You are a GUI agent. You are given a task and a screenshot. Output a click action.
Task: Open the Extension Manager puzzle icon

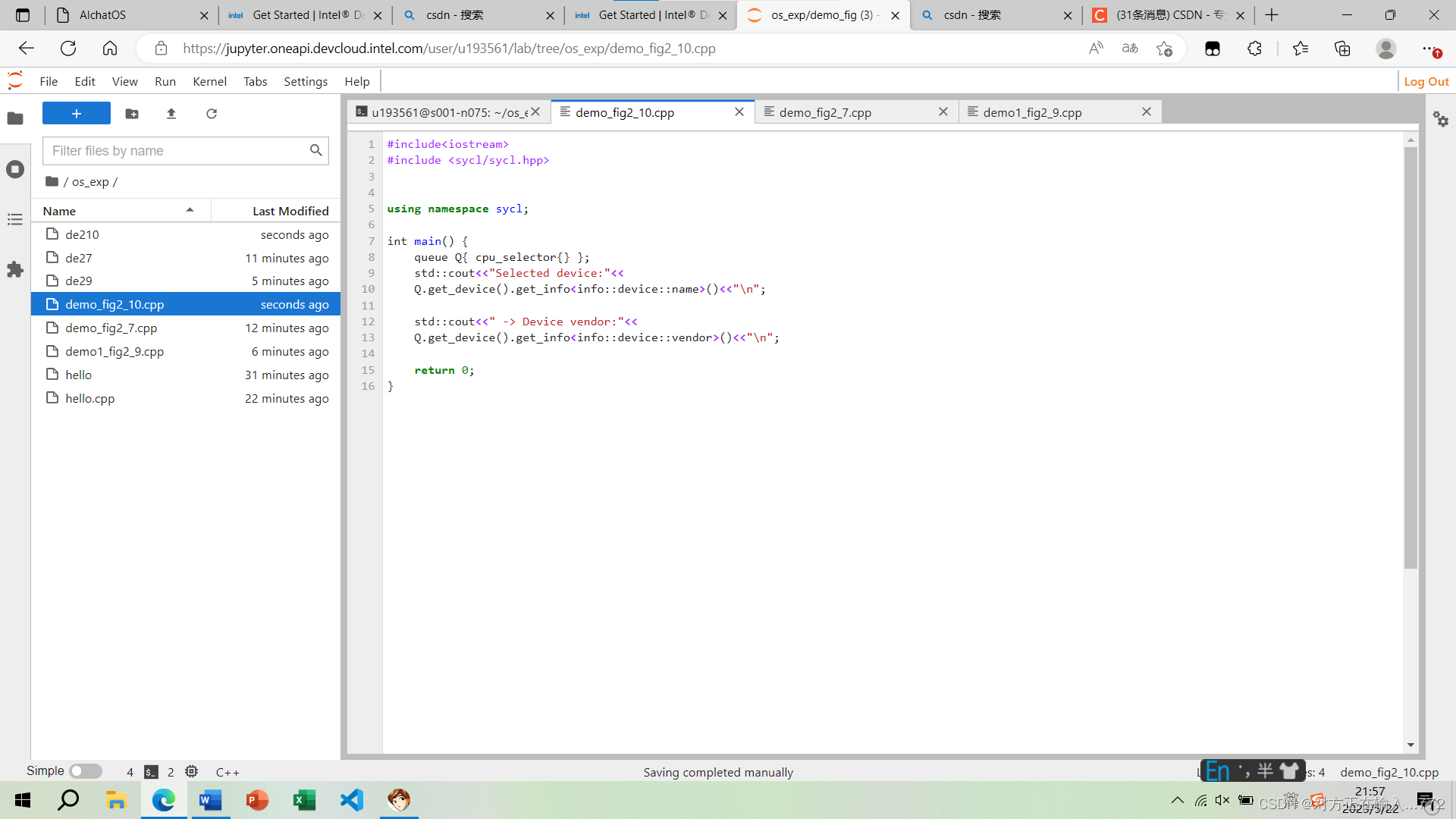pos(15,269)
